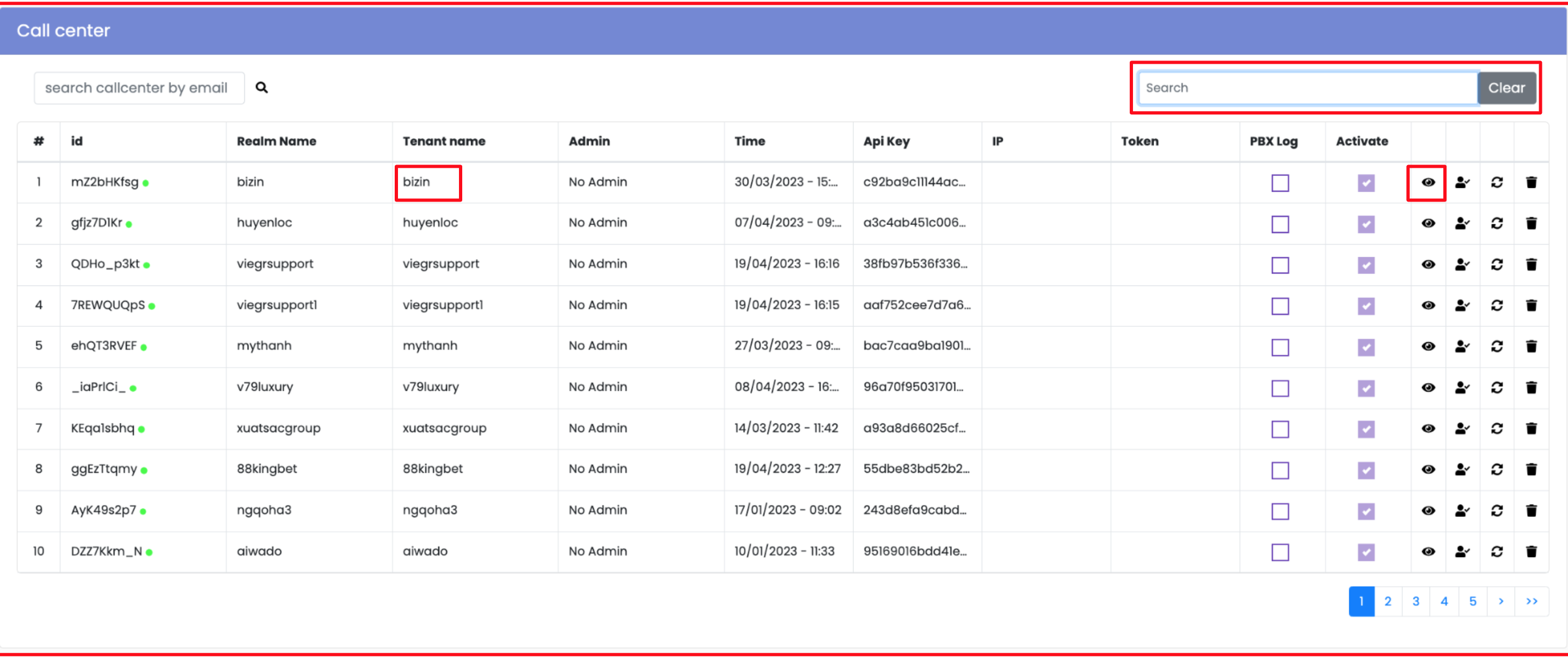Image resolution: width=1568 pixels, height=658 pixels.
Task: Toggle Activate checkbox for viegrsupport1
Action: pyautogui.click(x=1365, y=306)
